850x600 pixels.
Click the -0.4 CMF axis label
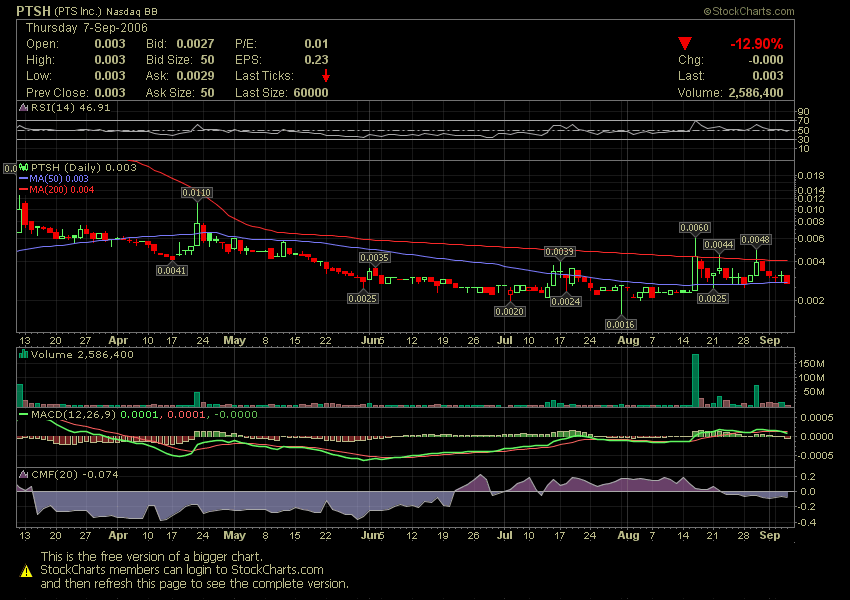808,523
